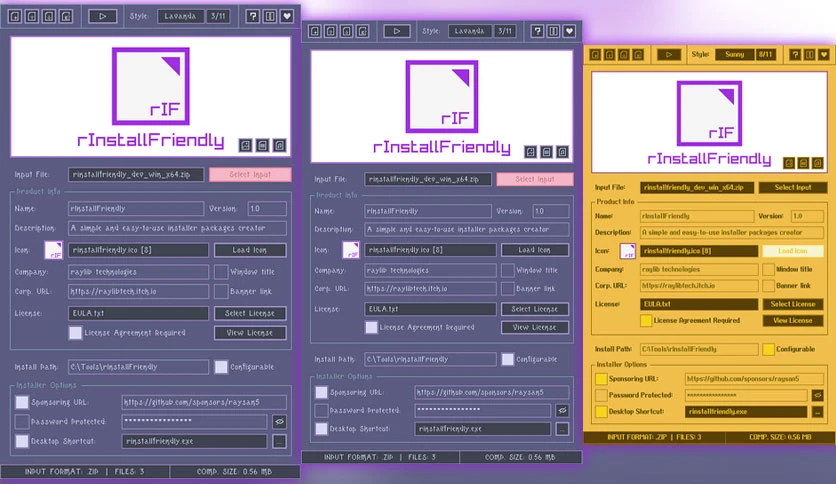Click Select License in the leftmost window
This screenshot has width=836, height=484.
pos(250,313)
